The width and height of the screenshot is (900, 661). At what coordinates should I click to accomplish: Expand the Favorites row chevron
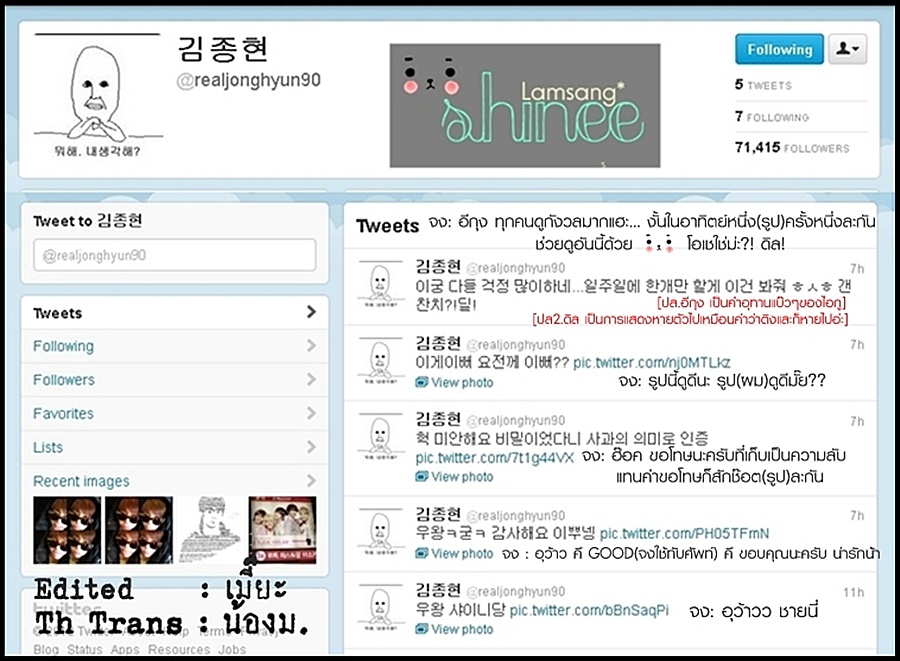[311, 413]
